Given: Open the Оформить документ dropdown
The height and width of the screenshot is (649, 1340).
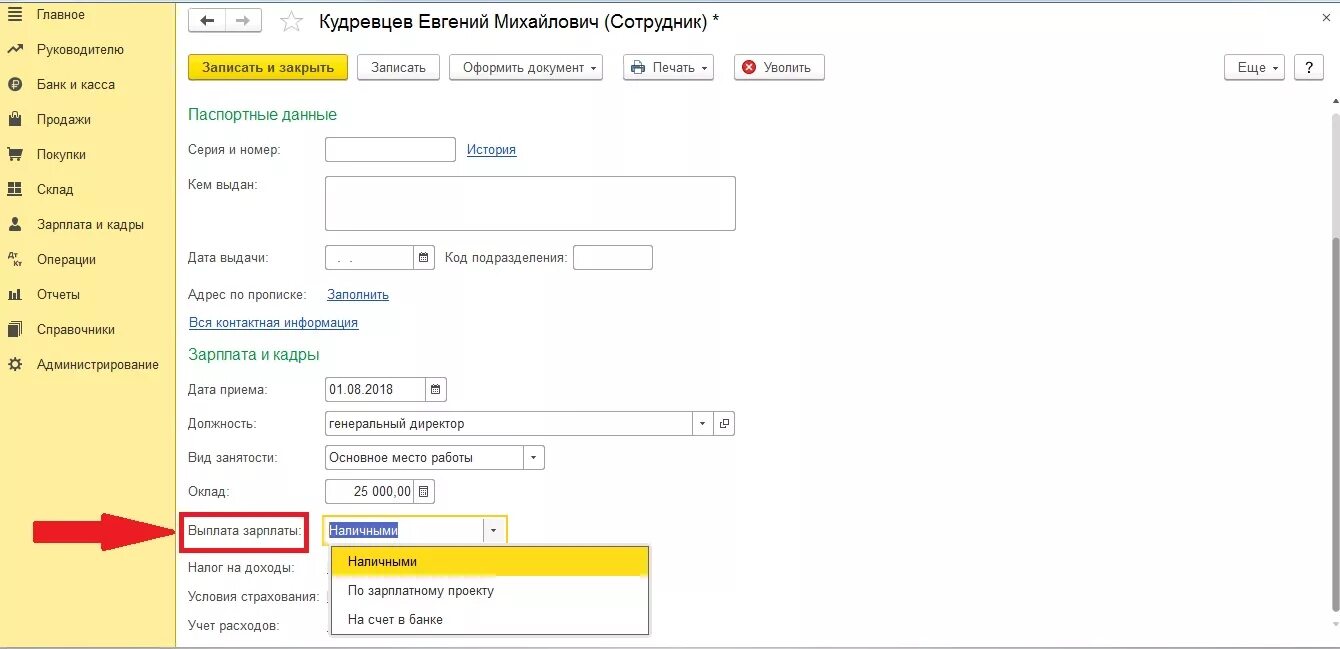Looking at the screenshot, I should point(526,67).
